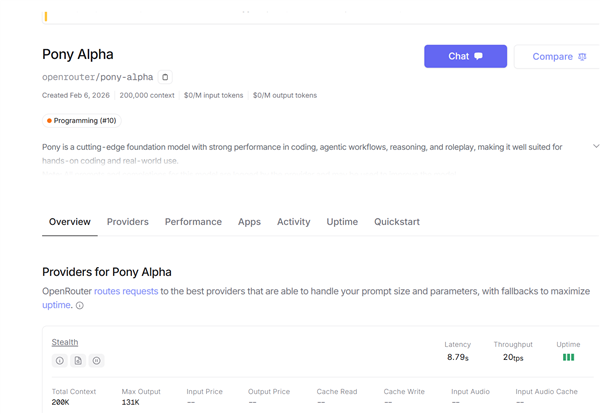The height and width of the screenshot is (414, 600).
Task: Open the Providers tab
Action: 128,222
